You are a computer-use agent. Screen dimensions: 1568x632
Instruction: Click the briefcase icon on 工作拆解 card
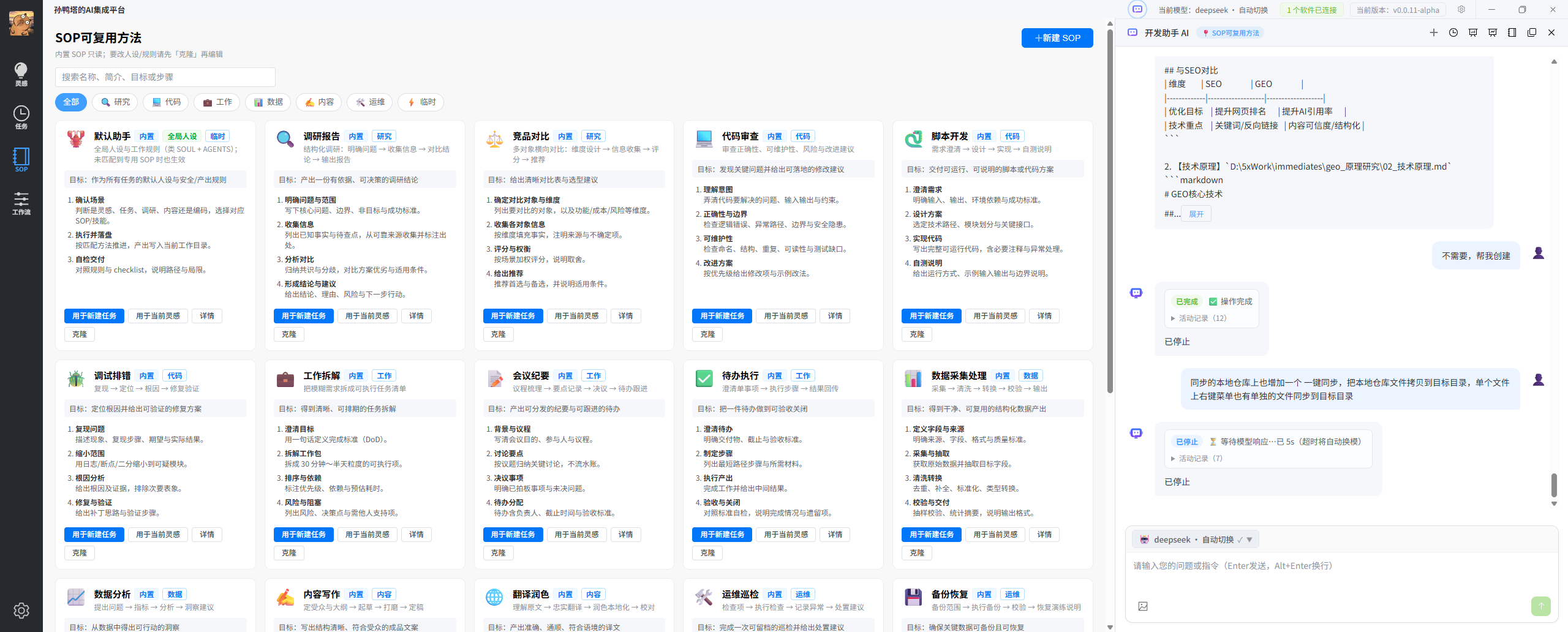pos(285,378)
